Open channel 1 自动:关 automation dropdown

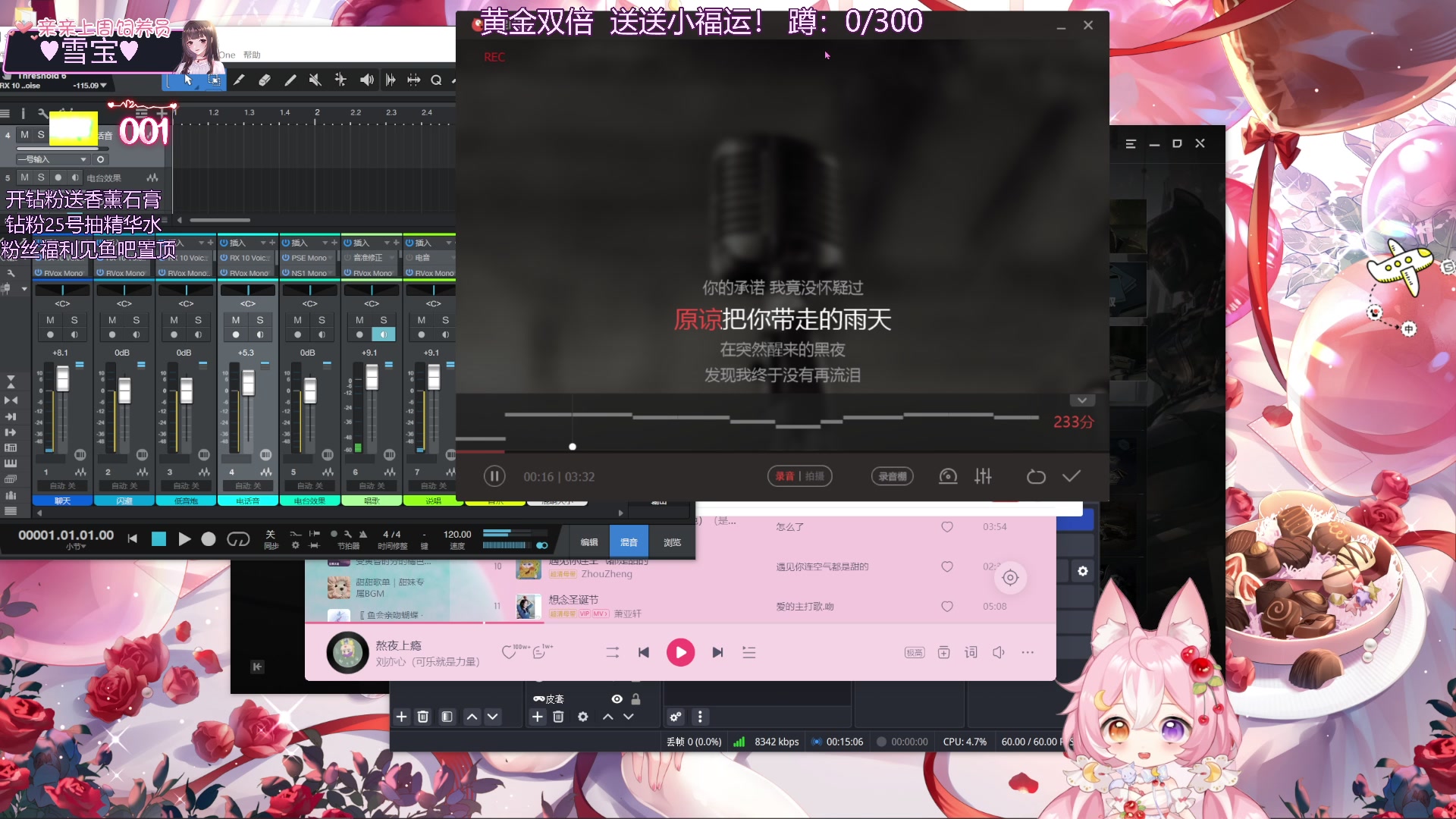62,485
